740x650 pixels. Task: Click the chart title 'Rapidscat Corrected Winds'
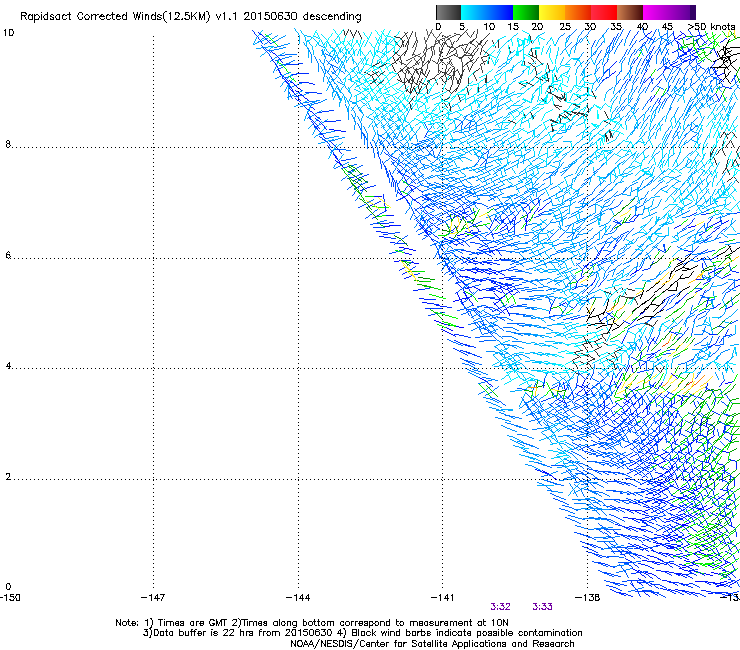tap(91, 17)
